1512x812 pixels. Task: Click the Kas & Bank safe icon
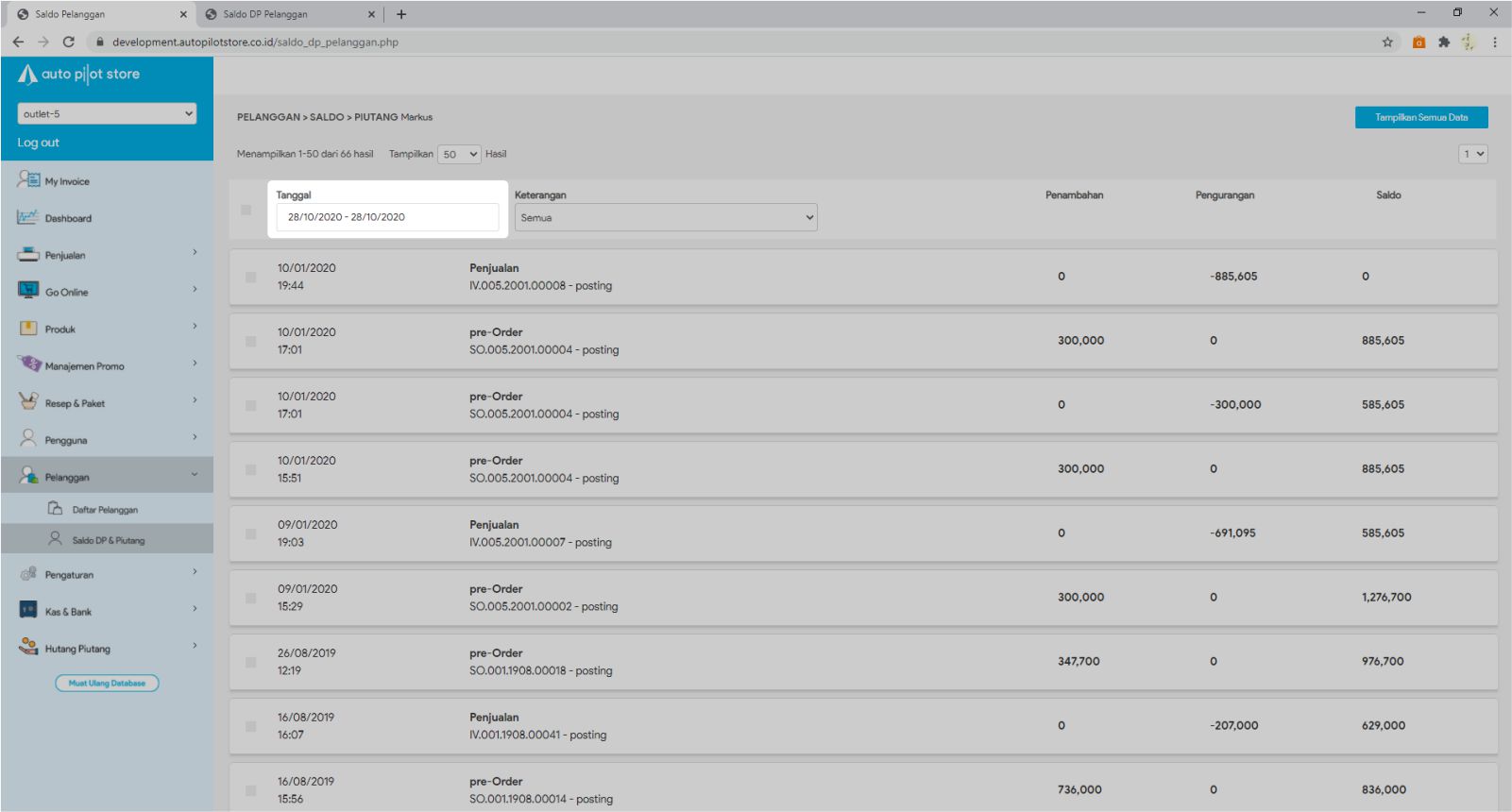28,610
